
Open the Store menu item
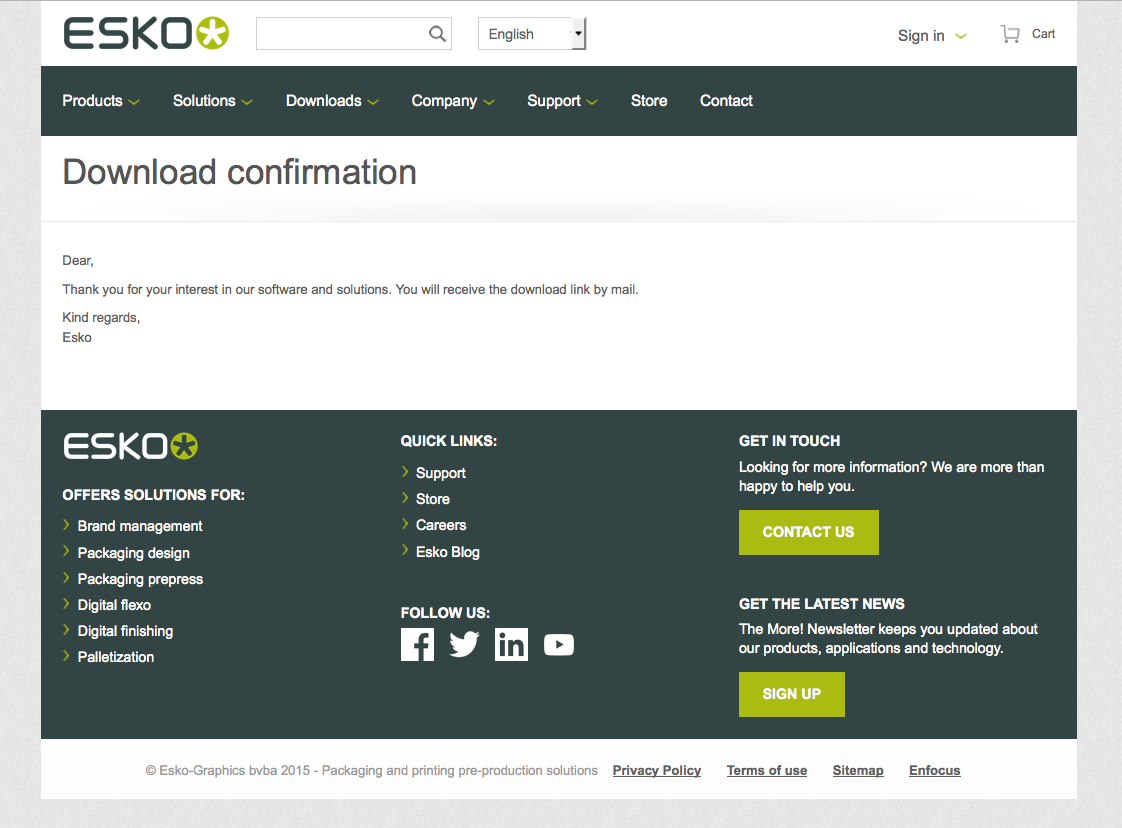coord(649,101)
